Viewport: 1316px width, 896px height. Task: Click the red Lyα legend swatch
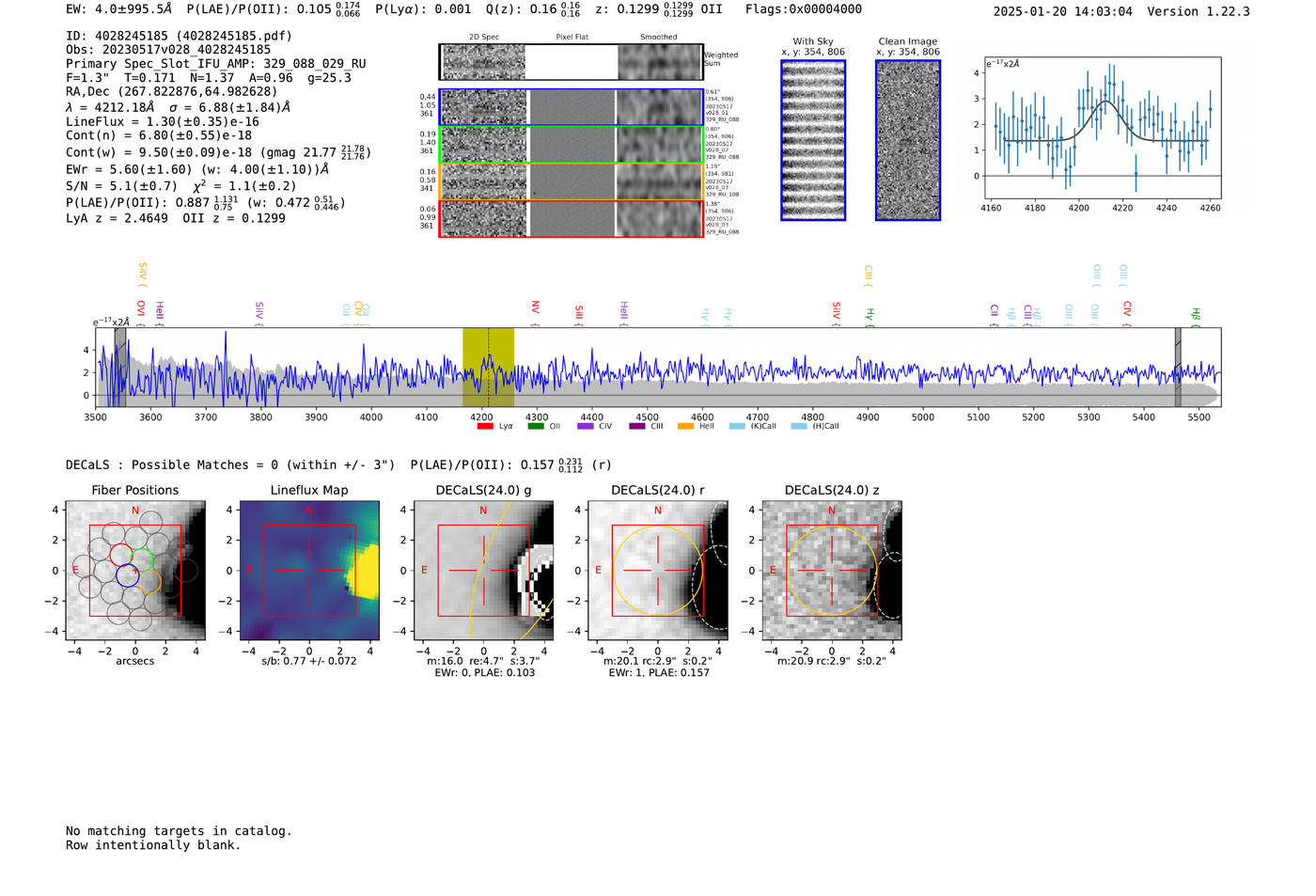point(485,426)
